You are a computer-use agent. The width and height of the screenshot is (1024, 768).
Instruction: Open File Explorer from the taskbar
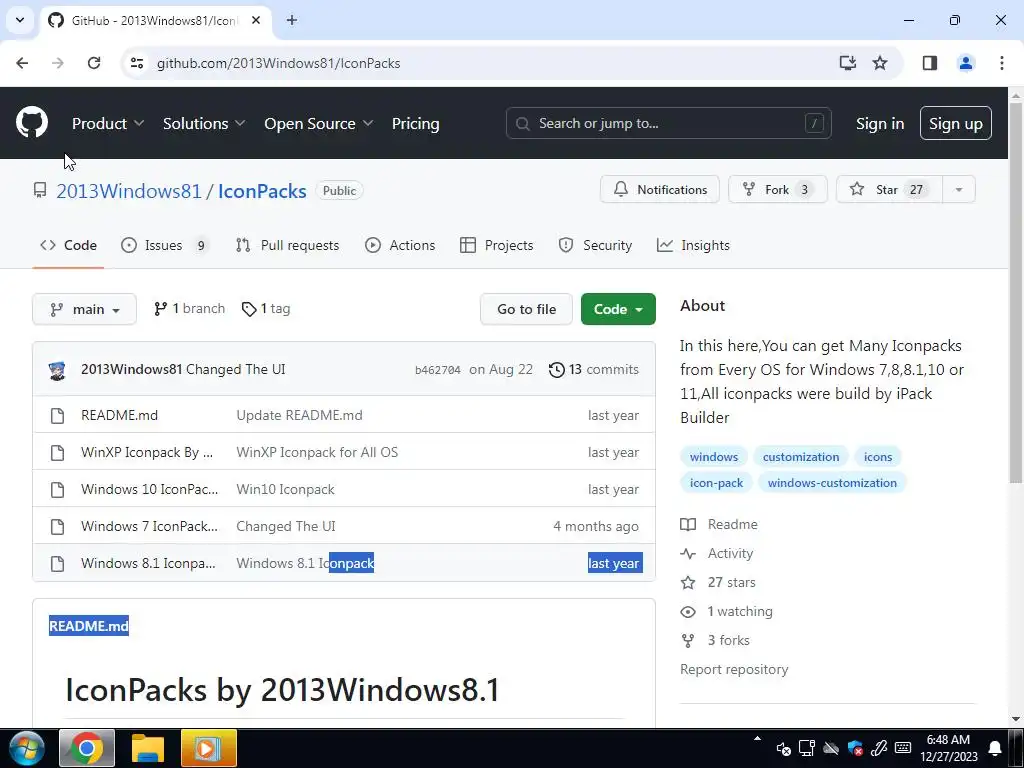148,748
